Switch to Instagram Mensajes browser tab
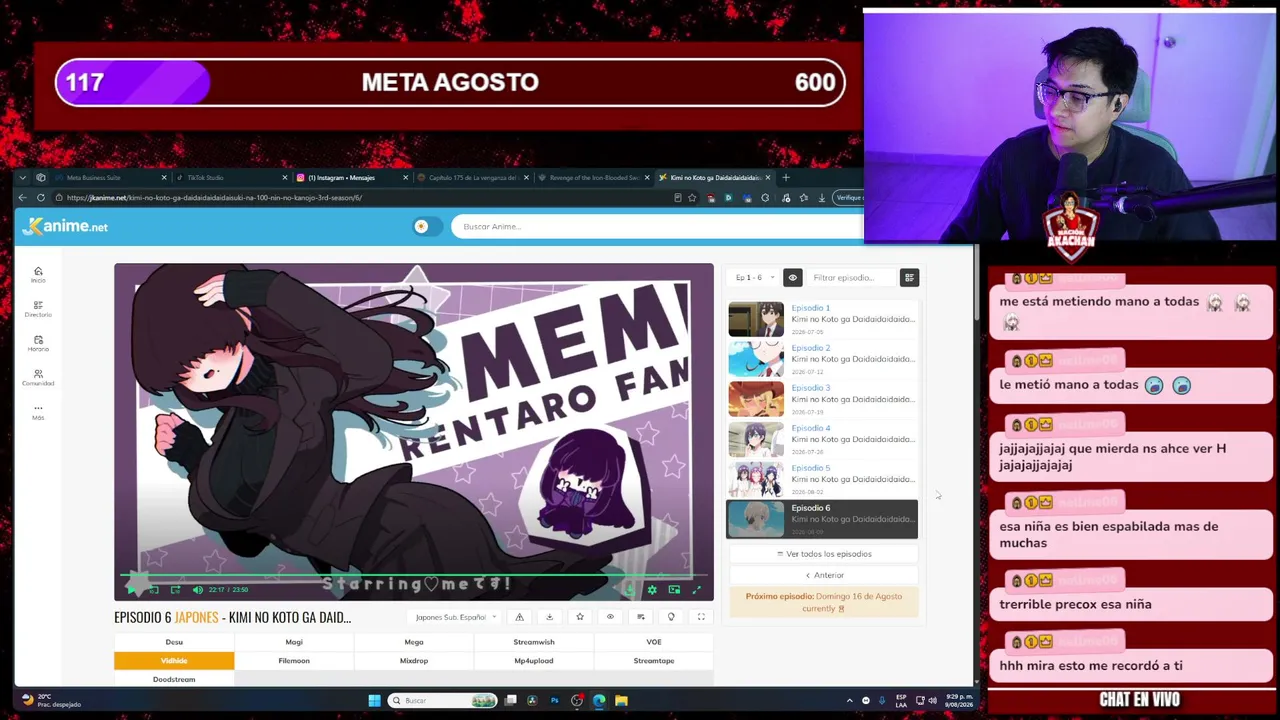 click(x=351, y=178)
